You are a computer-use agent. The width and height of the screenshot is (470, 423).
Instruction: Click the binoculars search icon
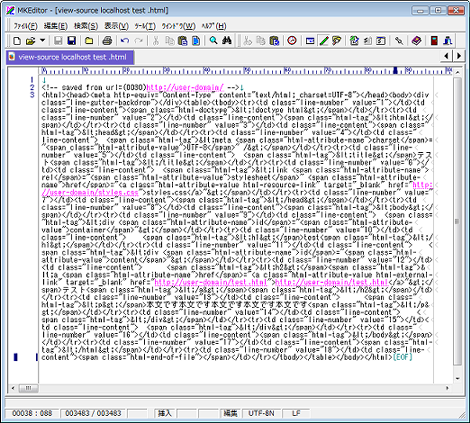point(227,41)
